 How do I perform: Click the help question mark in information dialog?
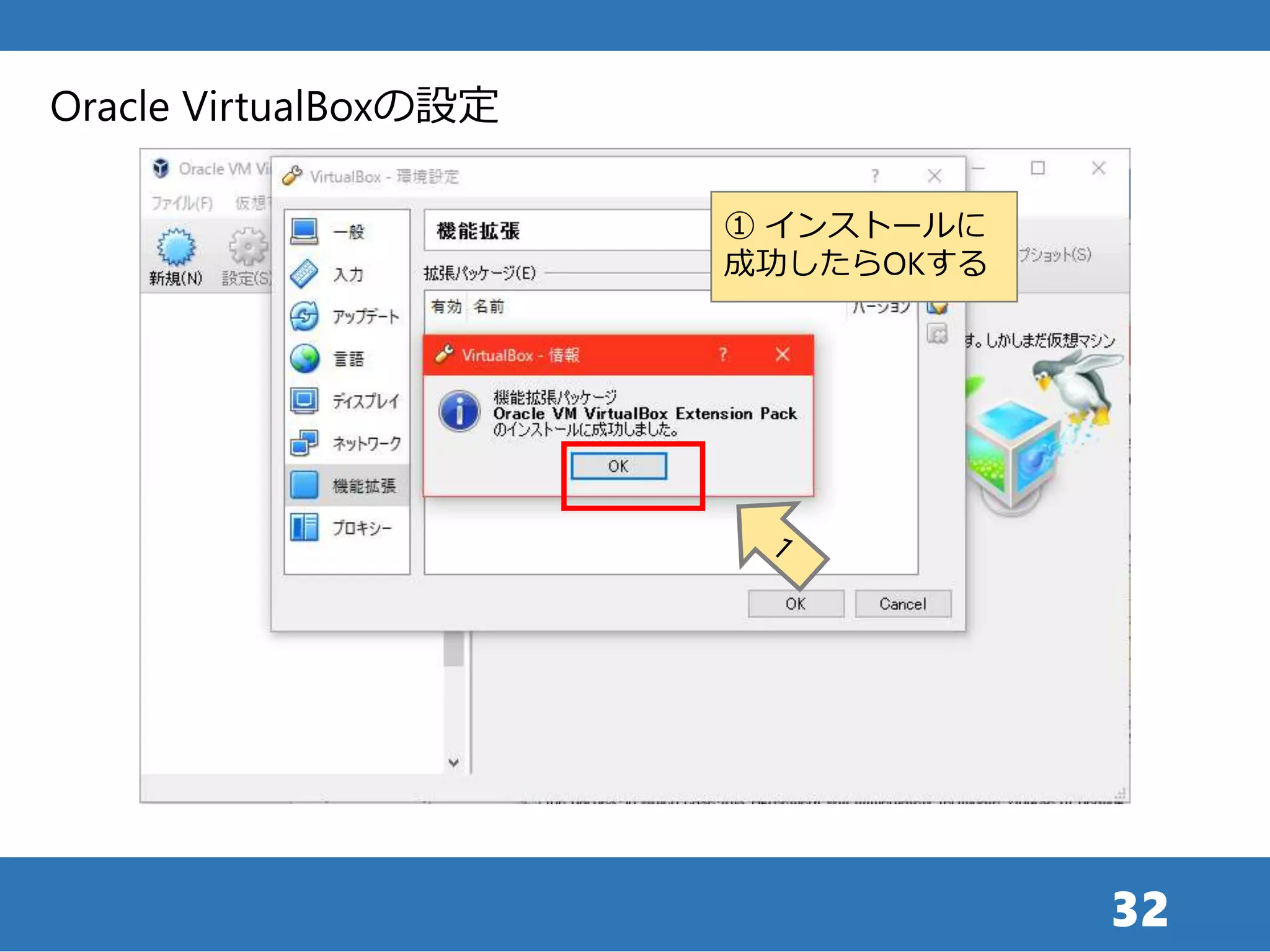click(722, 355)
